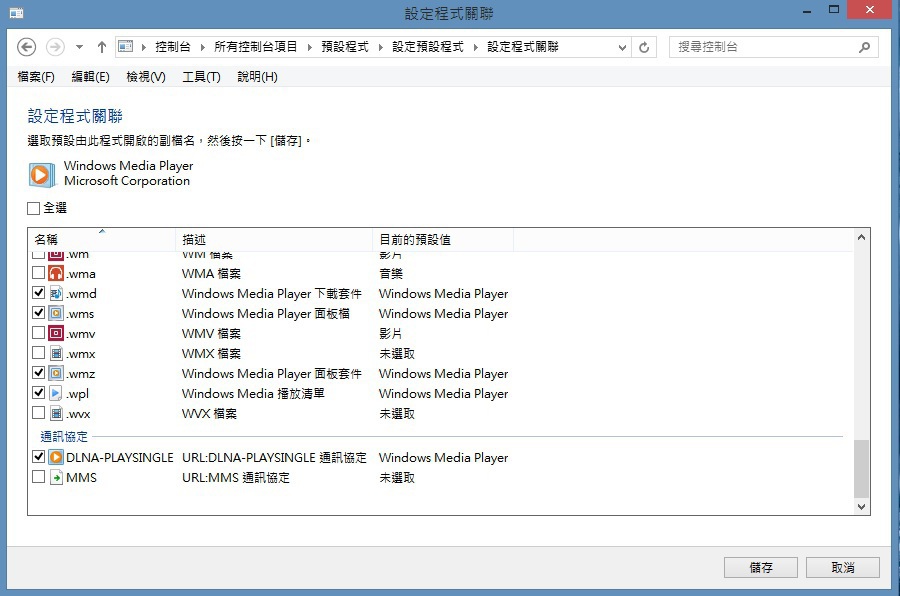
Task: Open the 檢視(V) menu
Action: point(146,77)
